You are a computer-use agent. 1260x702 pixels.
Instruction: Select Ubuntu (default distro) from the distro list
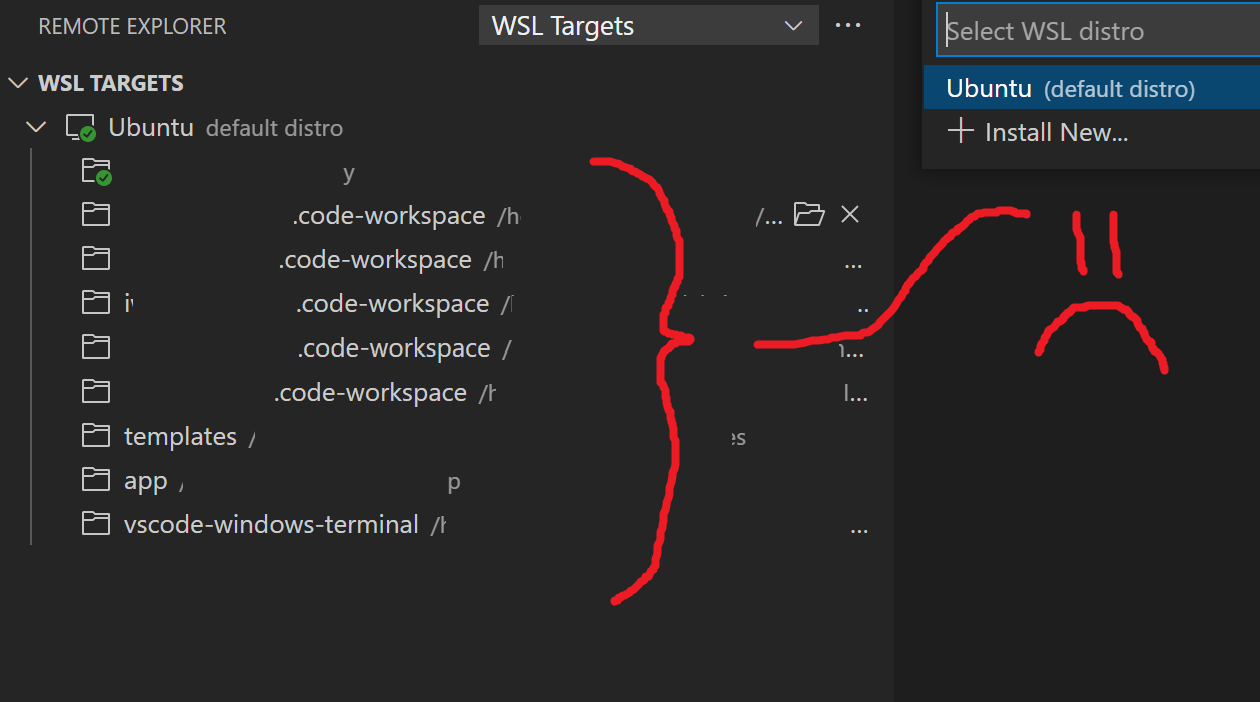(x=1060, y=87)
